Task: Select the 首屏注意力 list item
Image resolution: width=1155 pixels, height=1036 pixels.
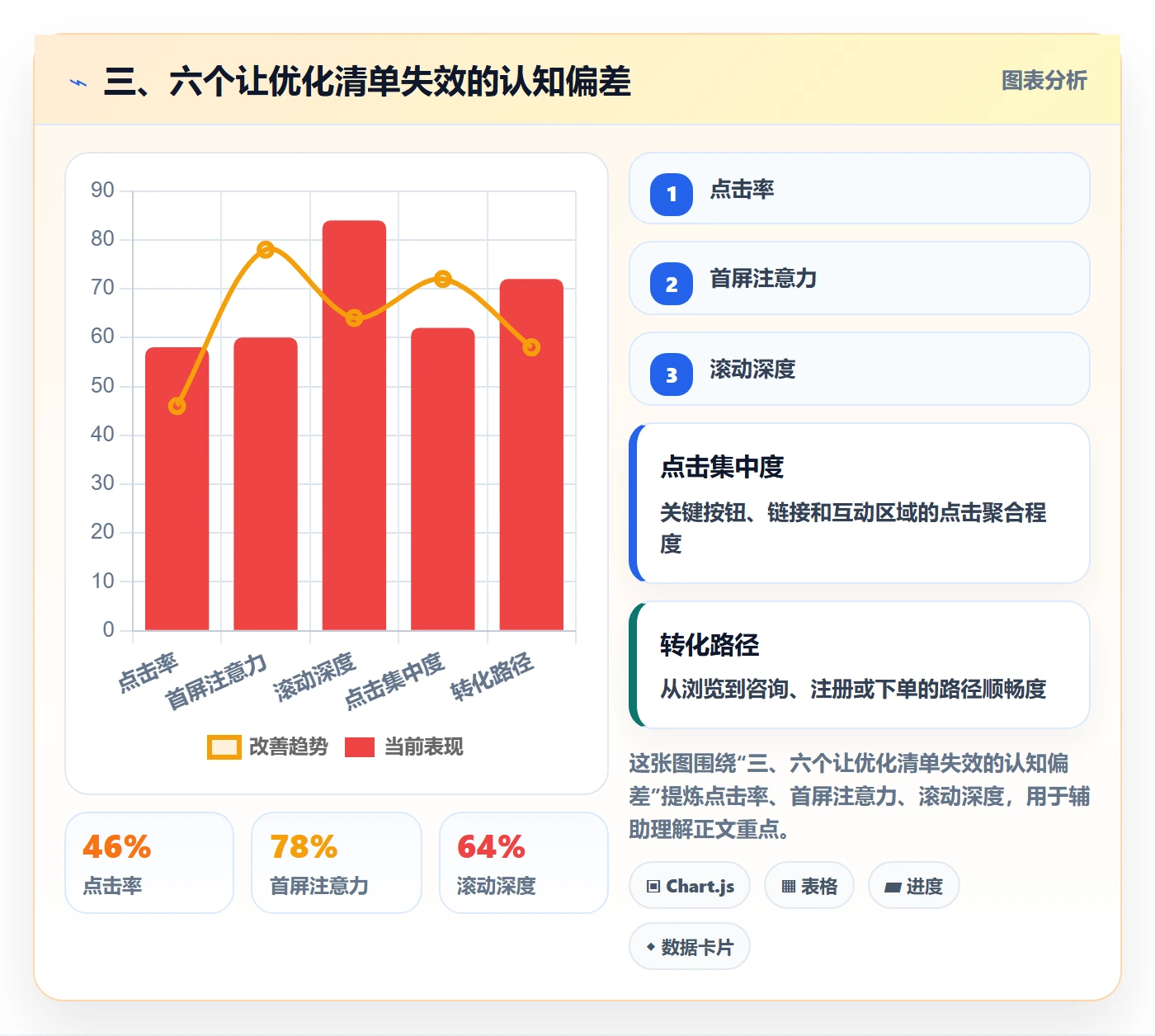Action: 860,278
